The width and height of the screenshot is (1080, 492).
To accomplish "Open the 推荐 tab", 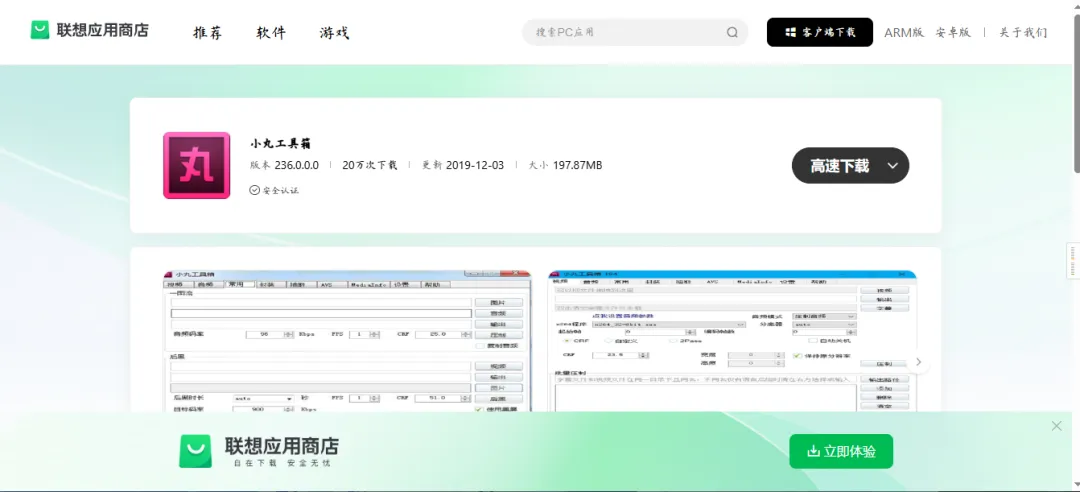I will [207, 32].
